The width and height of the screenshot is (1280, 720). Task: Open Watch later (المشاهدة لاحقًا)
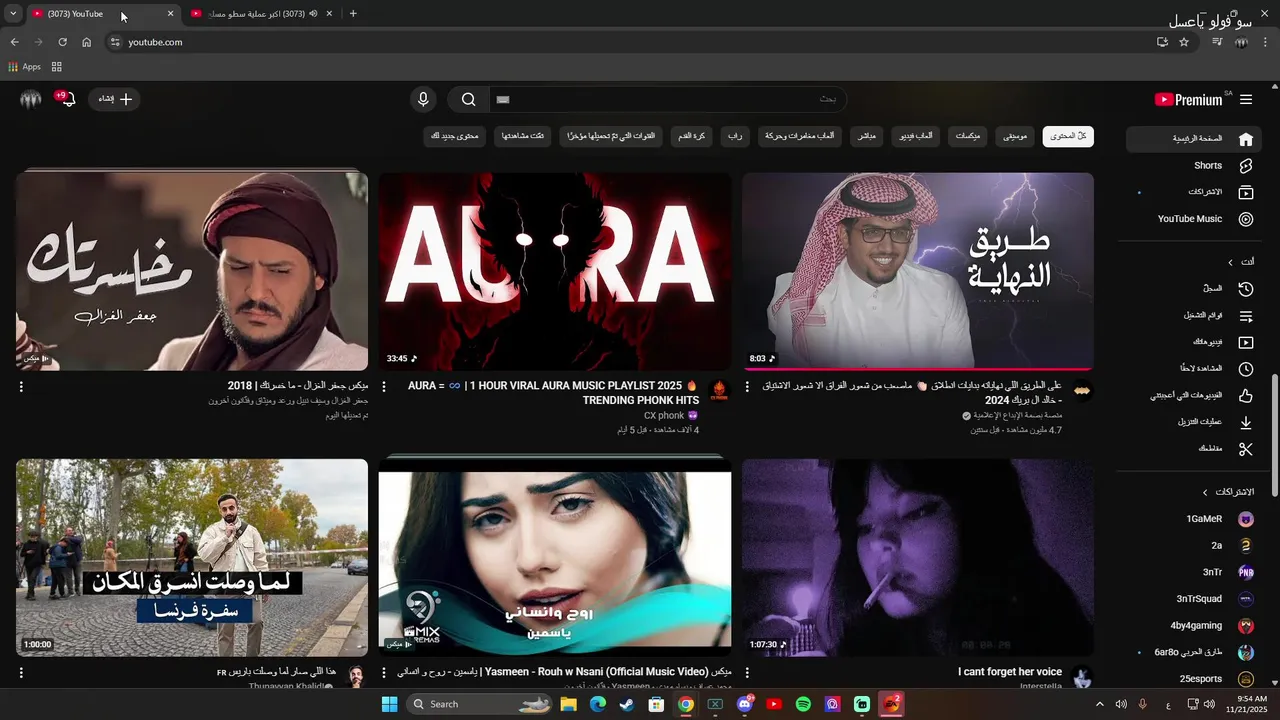click(x=1195, y=368)
